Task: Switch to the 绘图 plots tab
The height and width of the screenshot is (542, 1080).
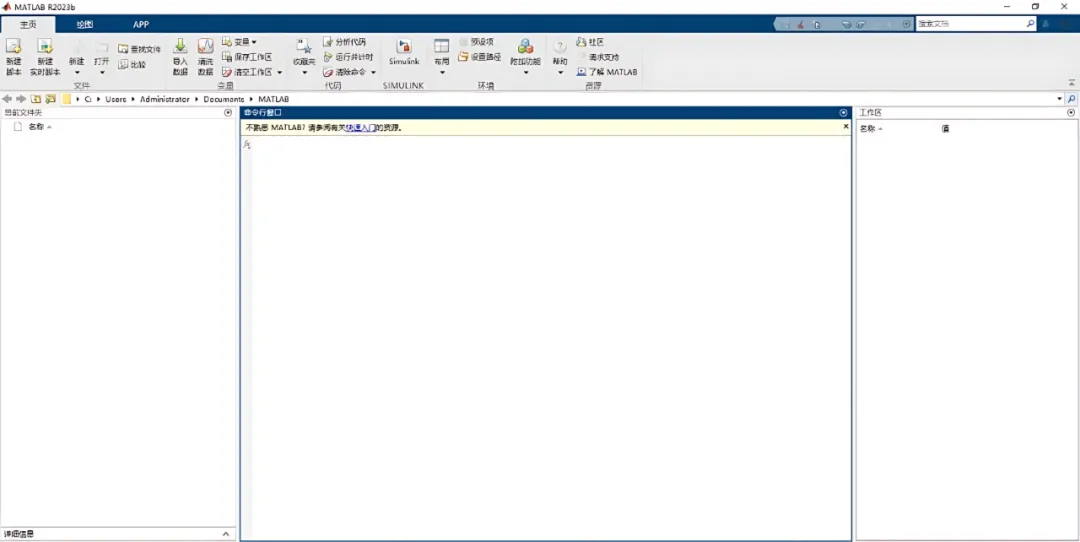Action: point(85,24)
